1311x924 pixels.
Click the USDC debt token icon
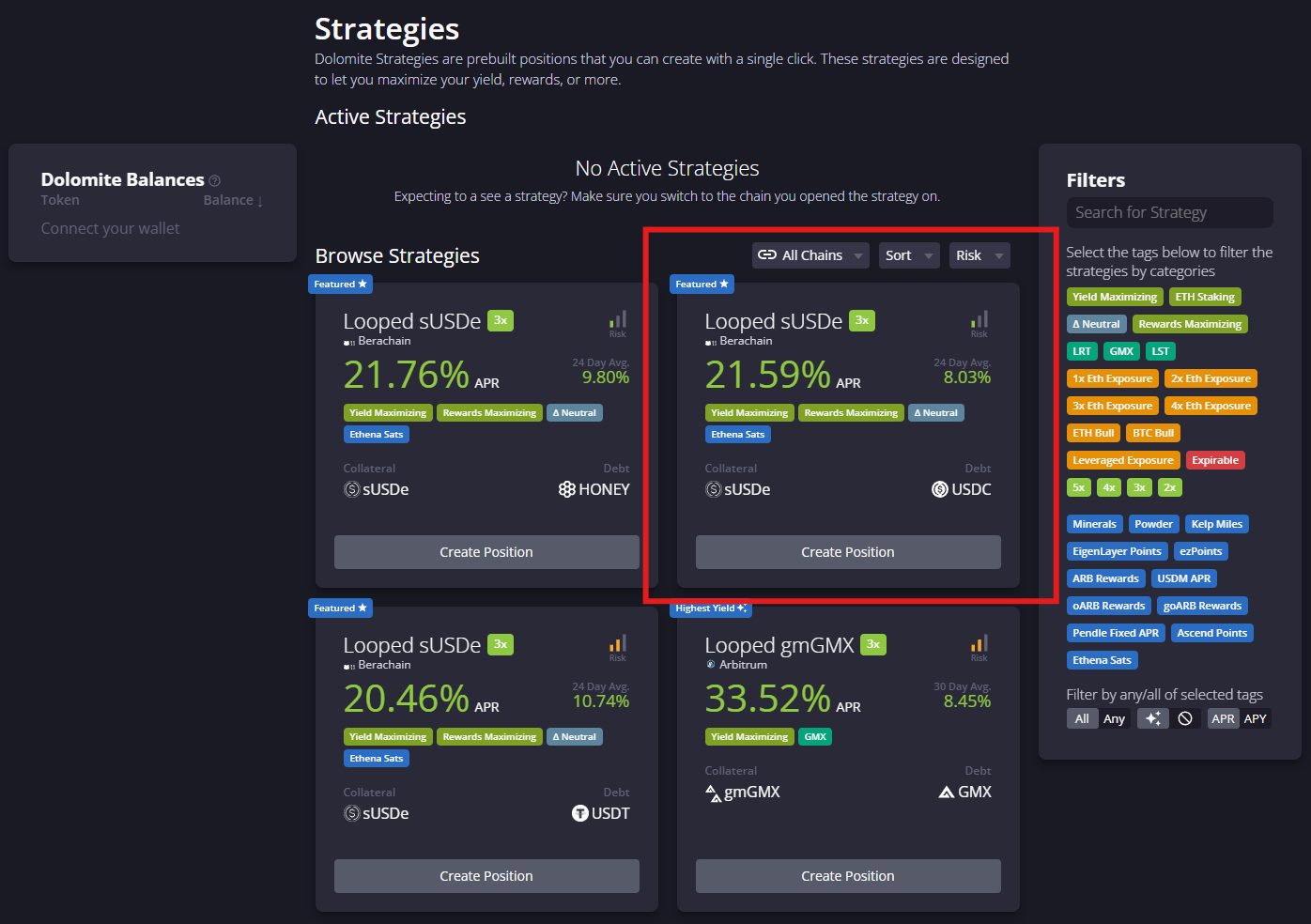pyautogui.click(x=939, y=489)
